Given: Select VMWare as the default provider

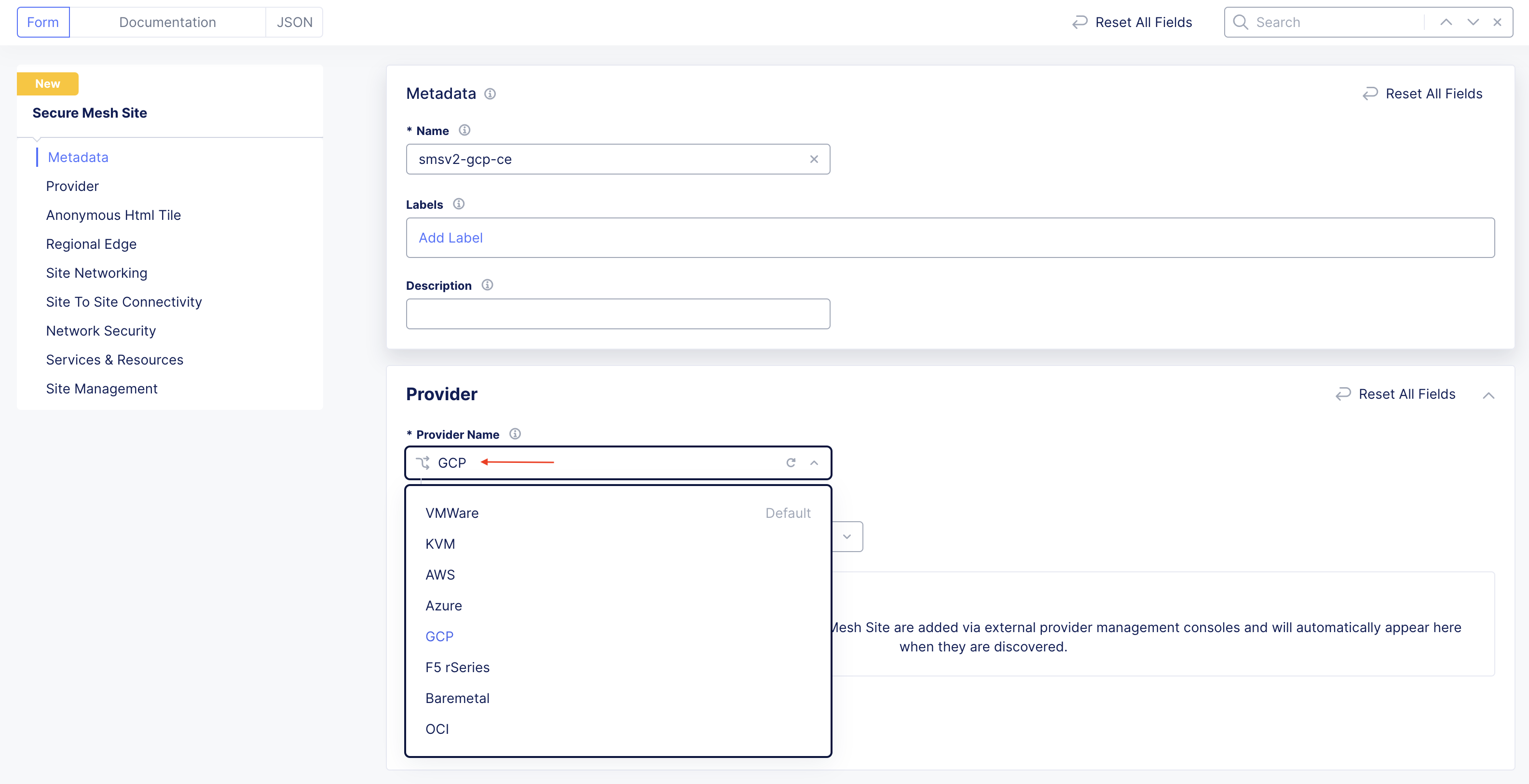Looking at the screenshot, I should coord(451,513).
